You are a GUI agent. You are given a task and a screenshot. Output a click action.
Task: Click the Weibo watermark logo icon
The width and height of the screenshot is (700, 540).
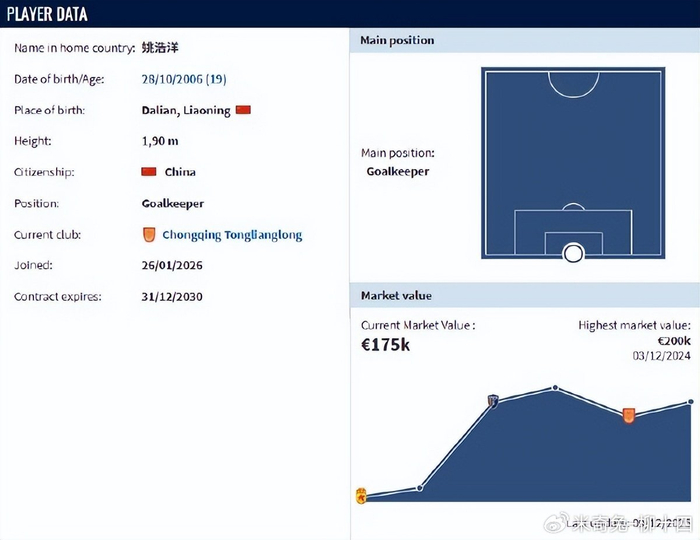click(556, 523)
